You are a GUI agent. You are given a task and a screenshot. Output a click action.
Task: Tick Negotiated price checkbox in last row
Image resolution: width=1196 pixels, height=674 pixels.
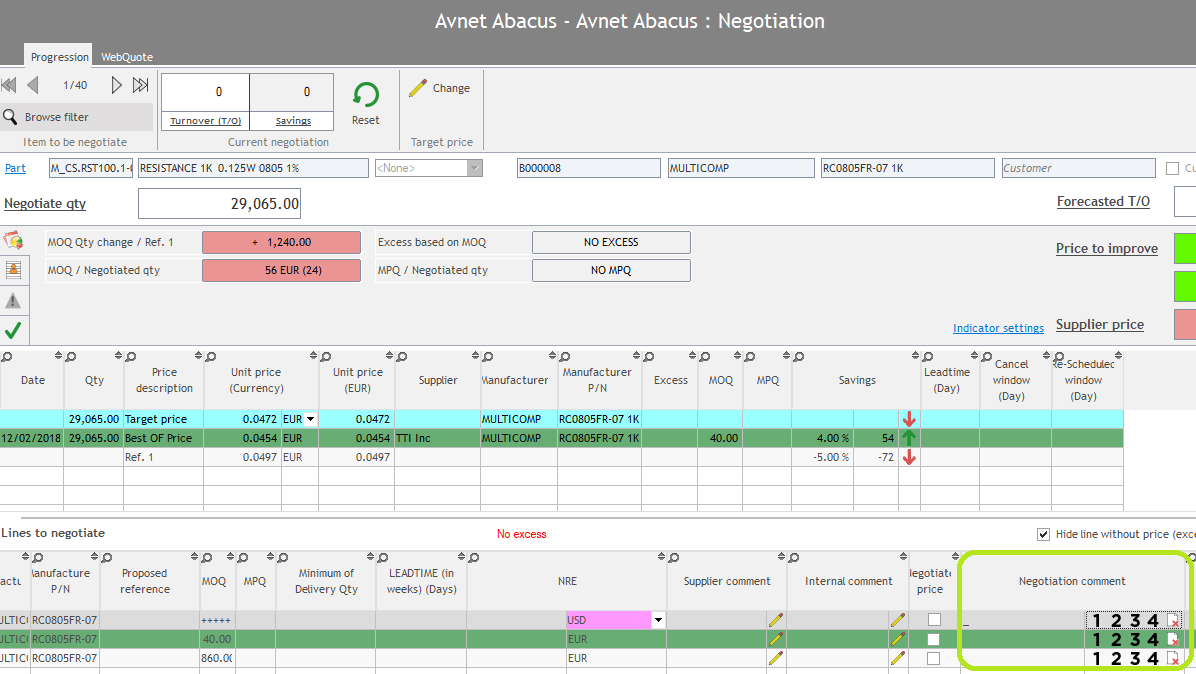tap(933, 658)
